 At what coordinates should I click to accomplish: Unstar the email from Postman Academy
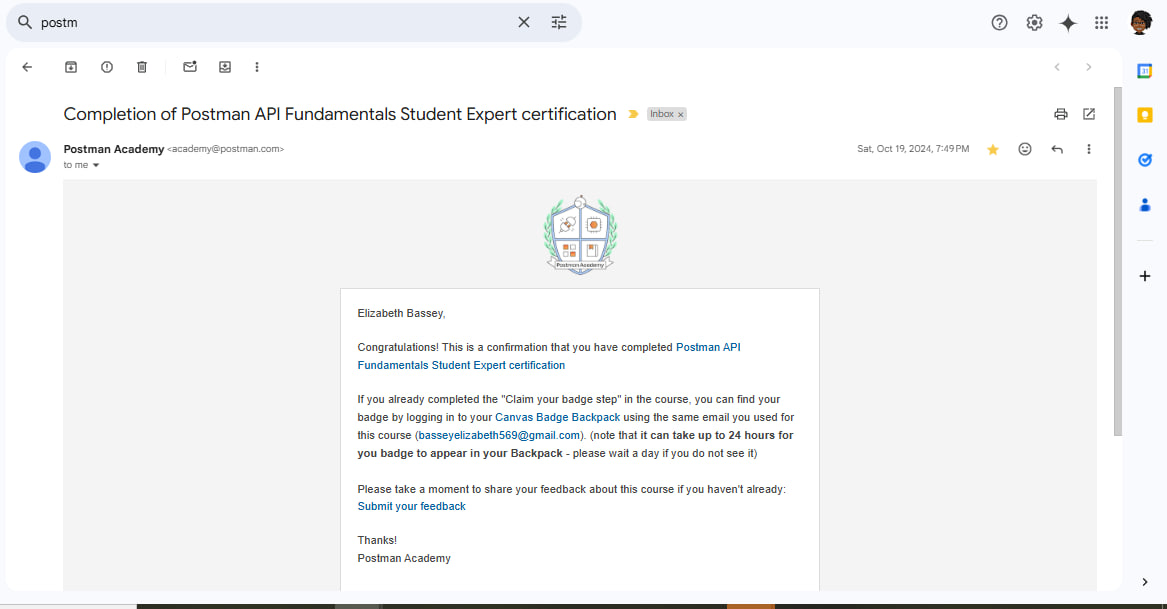pos(993,150)
